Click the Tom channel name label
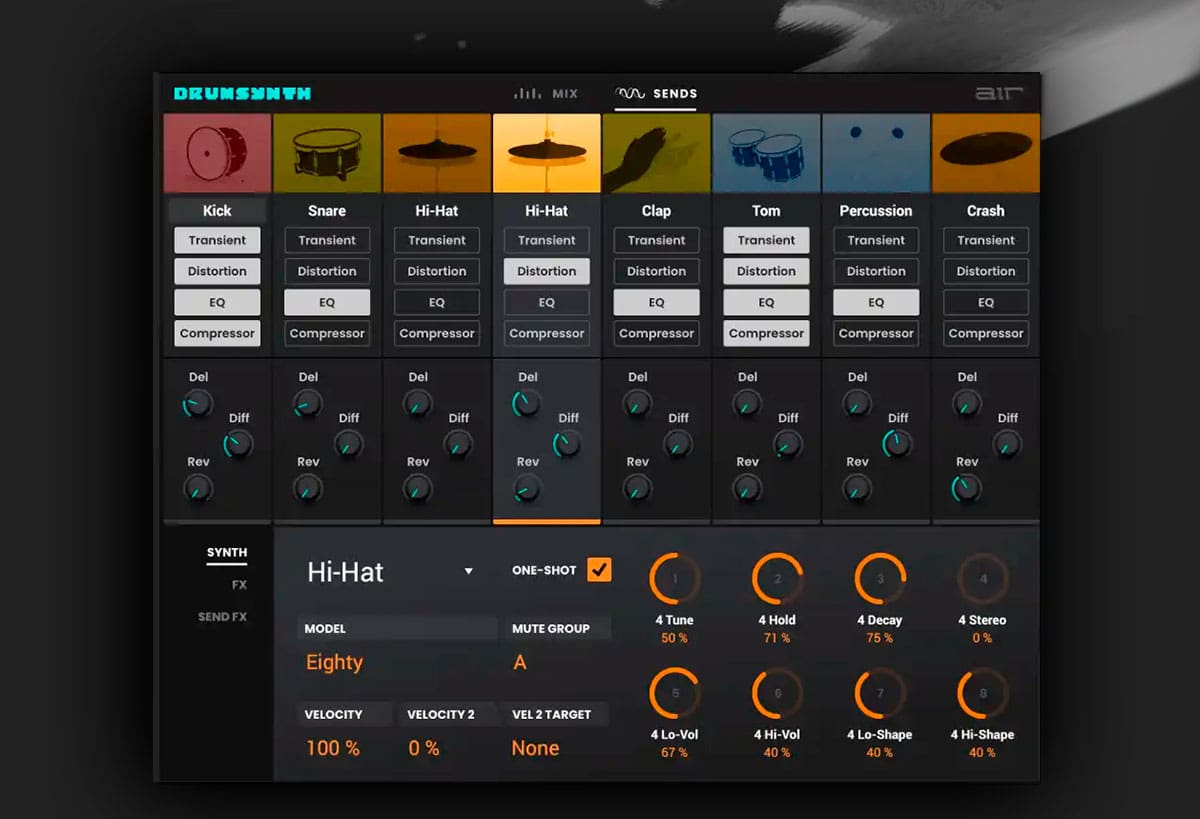This screenshot has height=819, width=1200. pos(767,211)
